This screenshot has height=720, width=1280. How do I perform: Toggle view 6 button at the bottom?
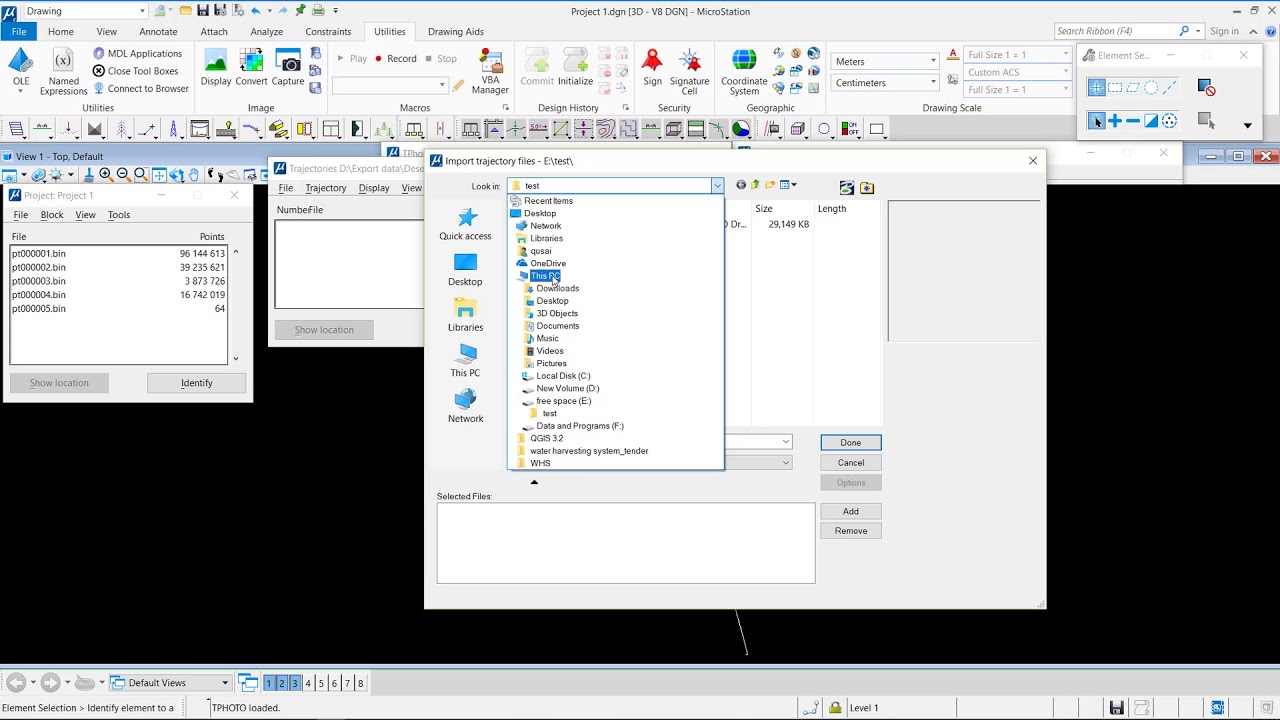[334, 683]
